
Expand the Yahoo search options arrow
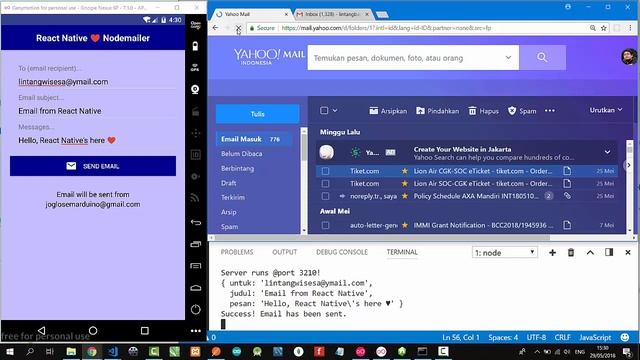[x=508, y=58]
